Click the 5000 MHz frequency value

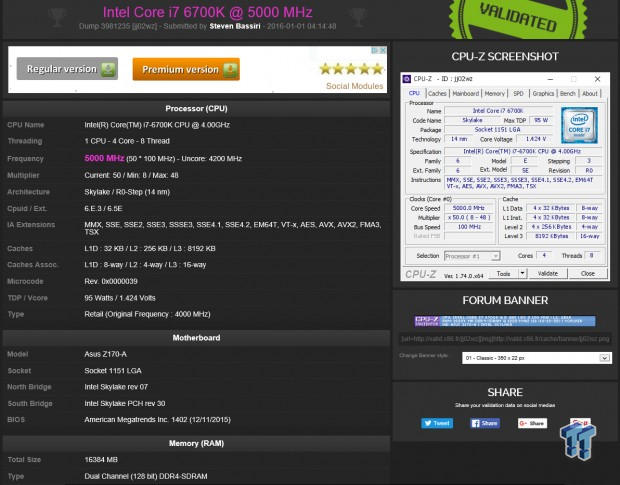pos(104,158)
